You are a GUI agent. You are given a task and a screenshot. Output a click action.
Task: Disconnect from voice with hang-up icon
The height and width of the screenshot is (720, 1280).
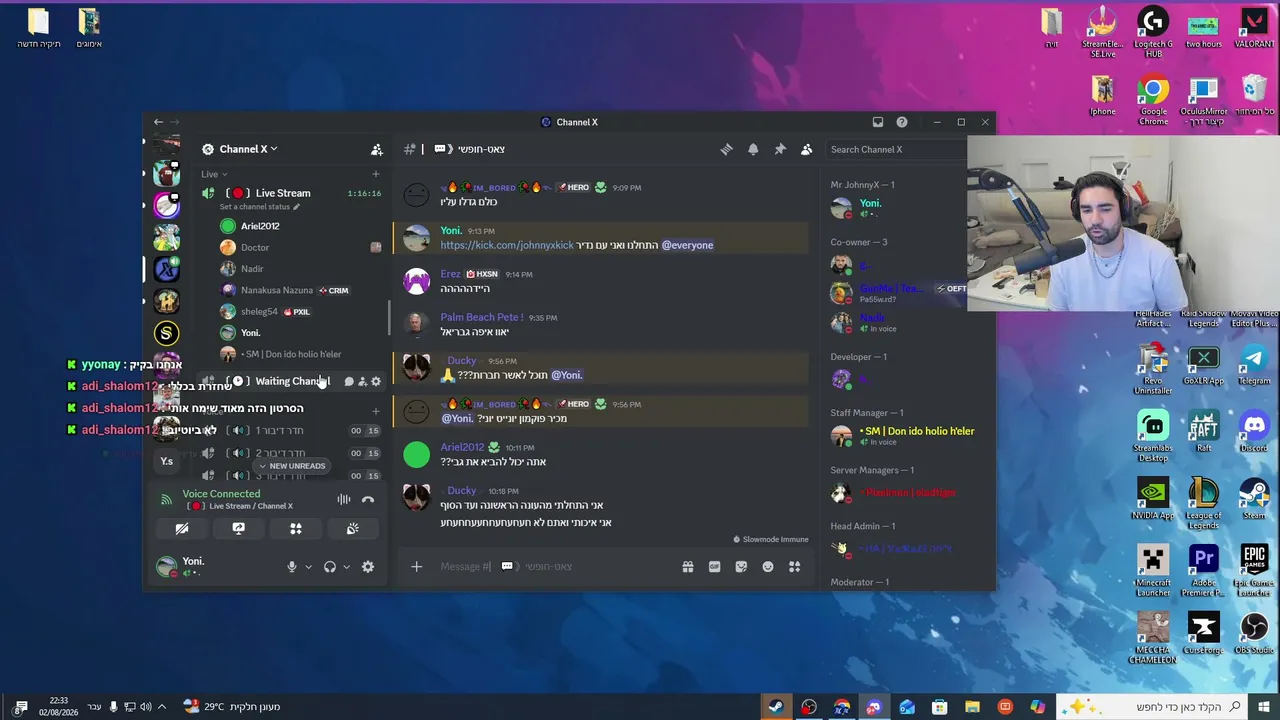point(368,499)
